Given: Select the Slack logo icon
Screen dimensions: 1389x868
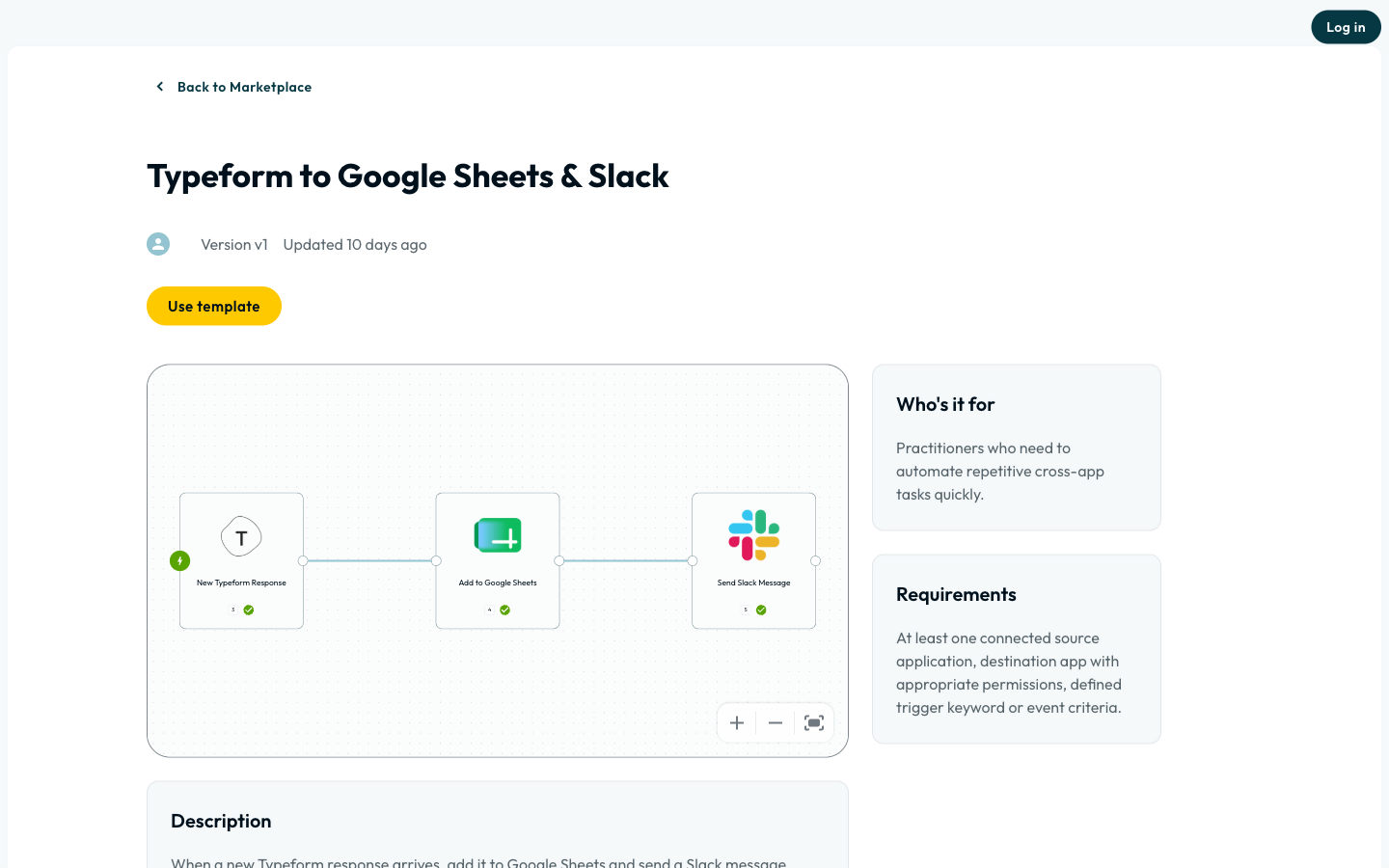Looking at the screenshot, I should [754, 535].
